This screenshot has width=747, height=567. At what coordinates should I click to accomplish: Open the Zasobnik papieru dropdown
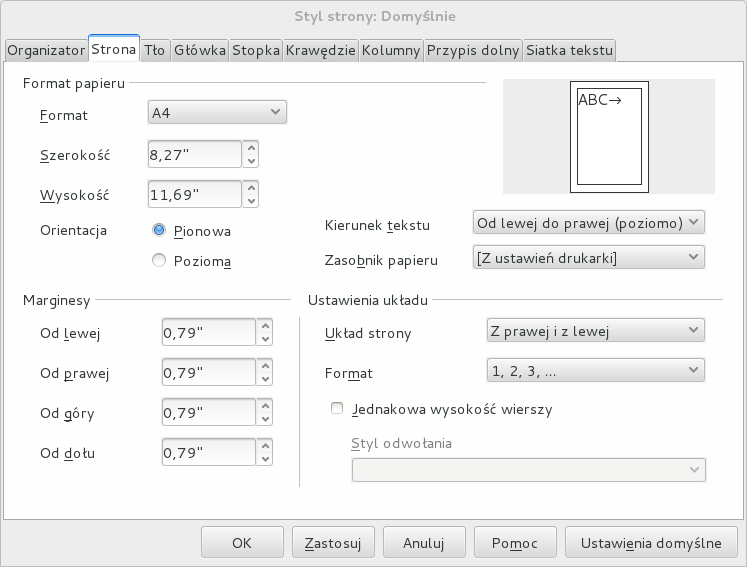[587, 258]
